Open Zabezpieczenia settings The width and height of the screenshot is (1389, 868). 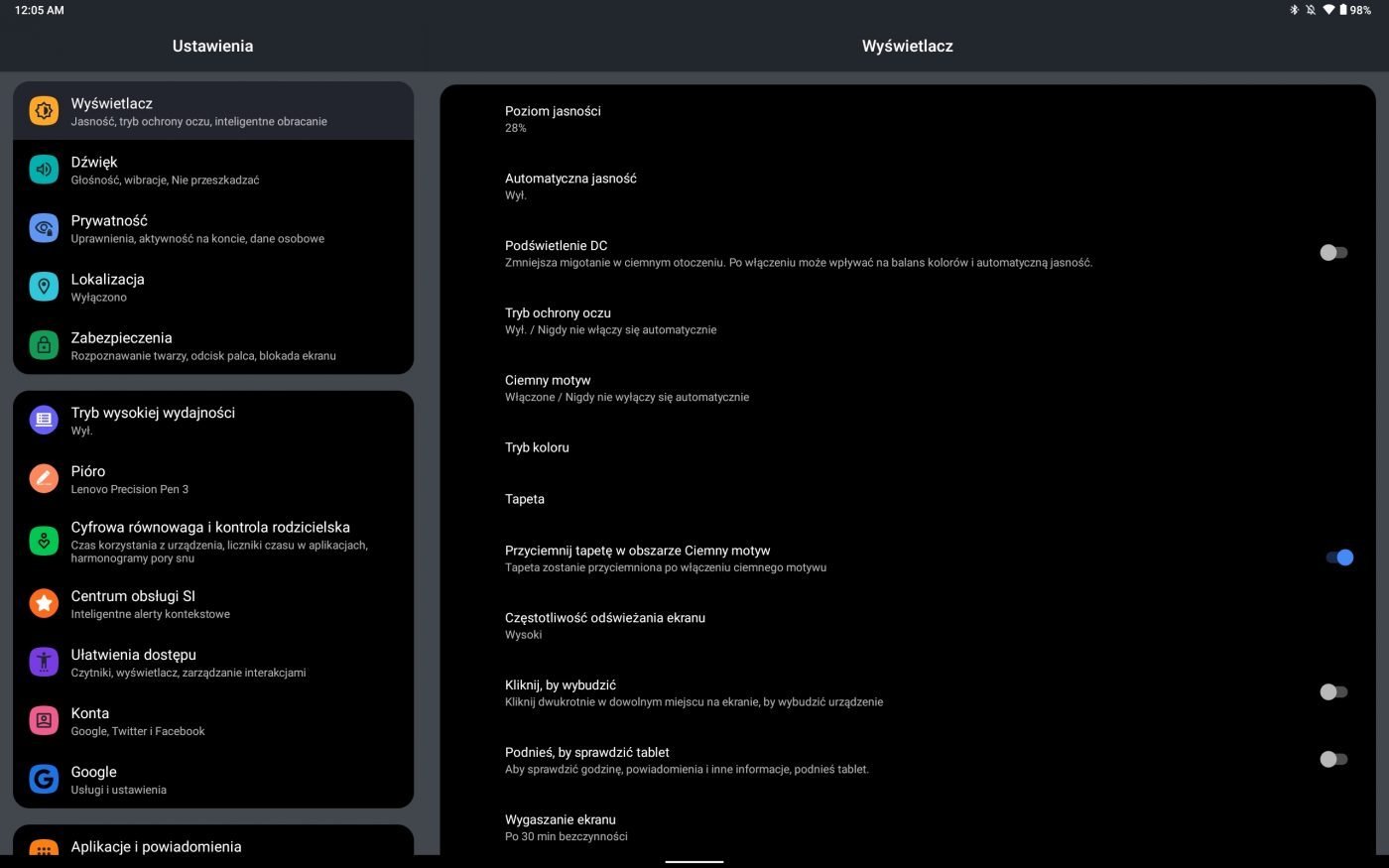pos(213,345)
